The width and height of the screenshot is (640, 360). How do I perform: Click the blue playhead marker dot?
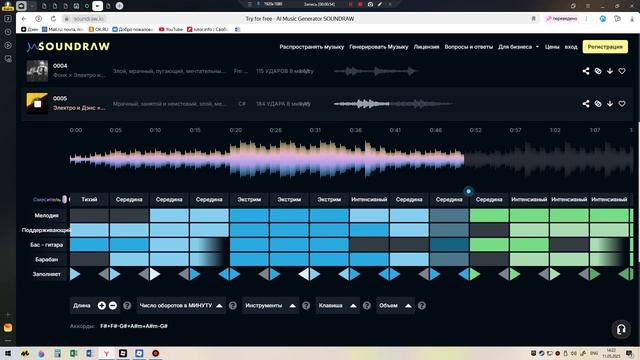[469, 191]
